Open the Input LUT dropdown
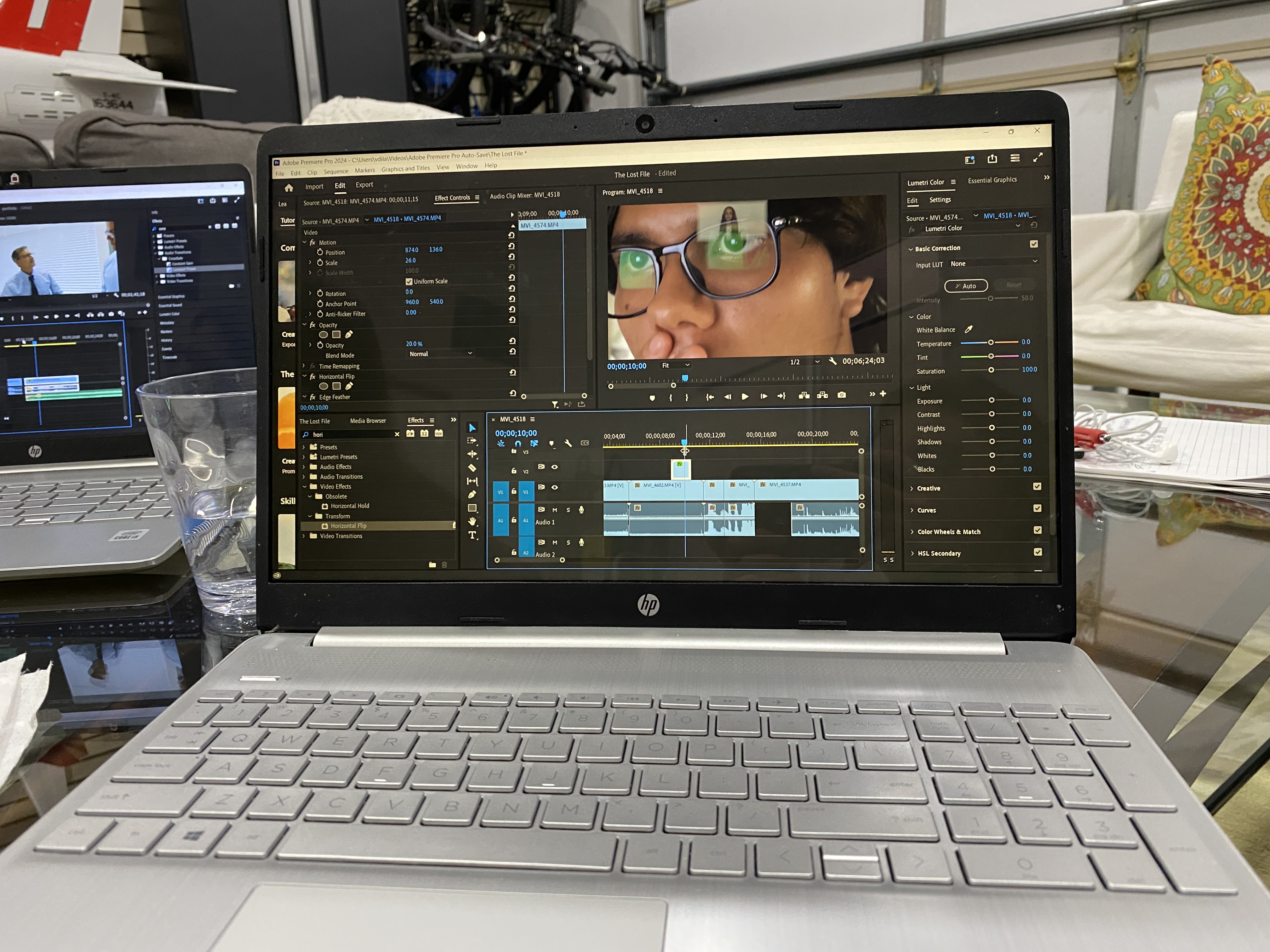 (x=994, y=263)
